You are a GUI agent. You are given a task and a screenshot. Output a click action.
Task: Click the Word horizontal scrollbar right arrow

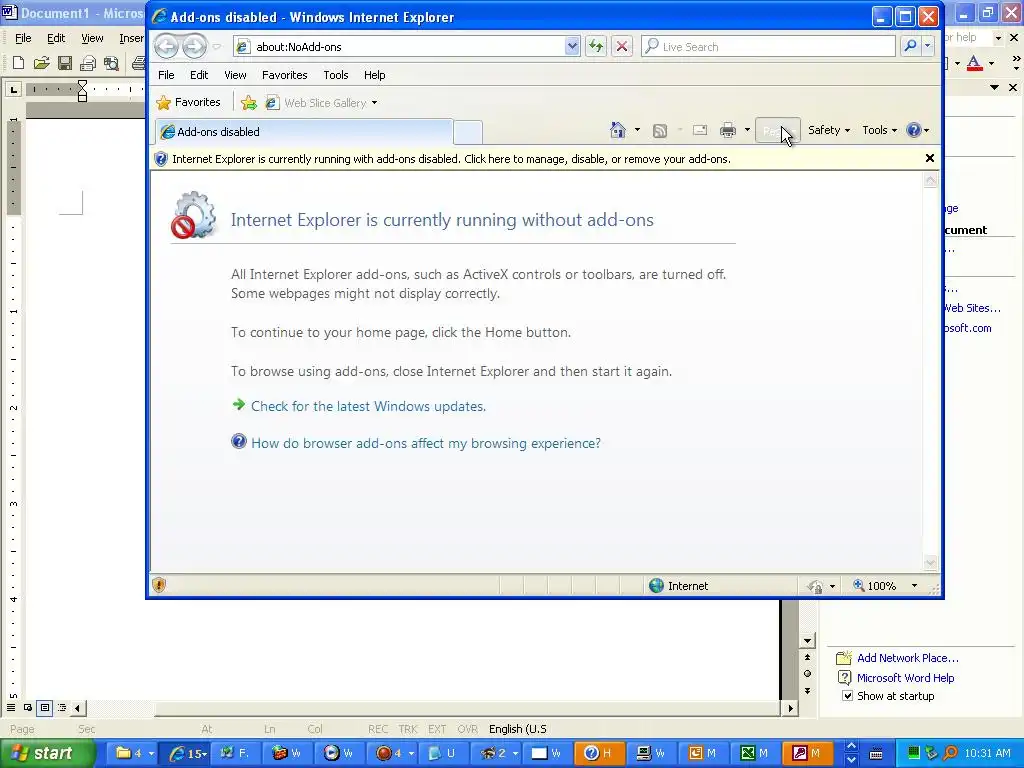(790, 707)
